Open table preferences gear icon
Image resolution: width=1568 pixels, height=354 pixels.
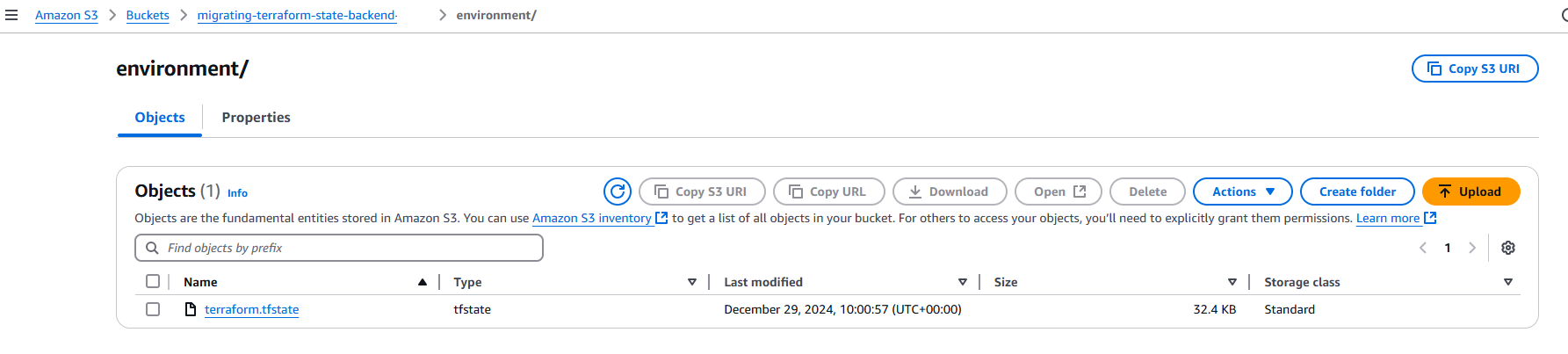click(x=1508, y=248)
